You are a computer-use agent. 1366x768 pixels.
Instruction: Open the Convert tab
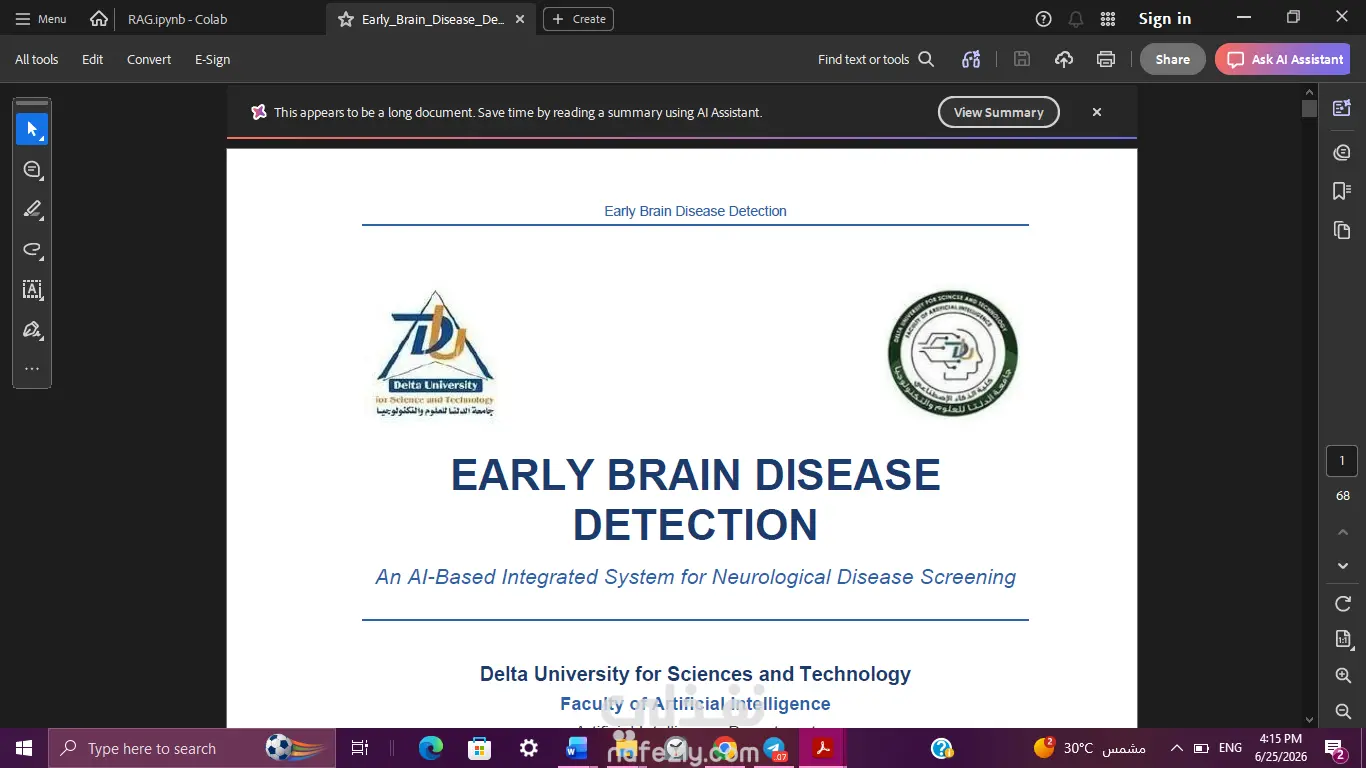[149, 59]
